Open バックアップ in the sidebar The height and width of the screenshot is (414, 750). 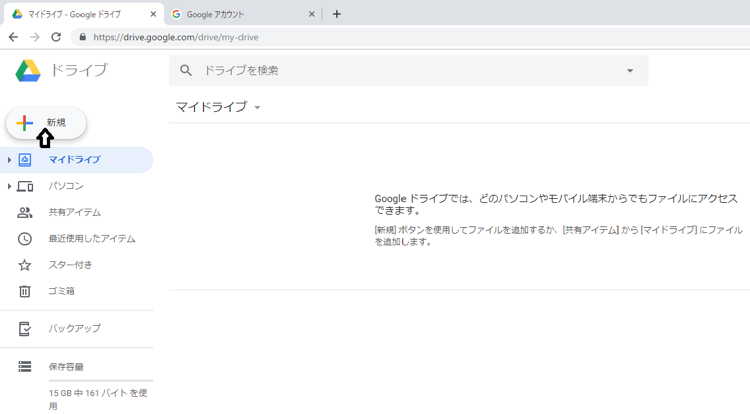(77, 328)
